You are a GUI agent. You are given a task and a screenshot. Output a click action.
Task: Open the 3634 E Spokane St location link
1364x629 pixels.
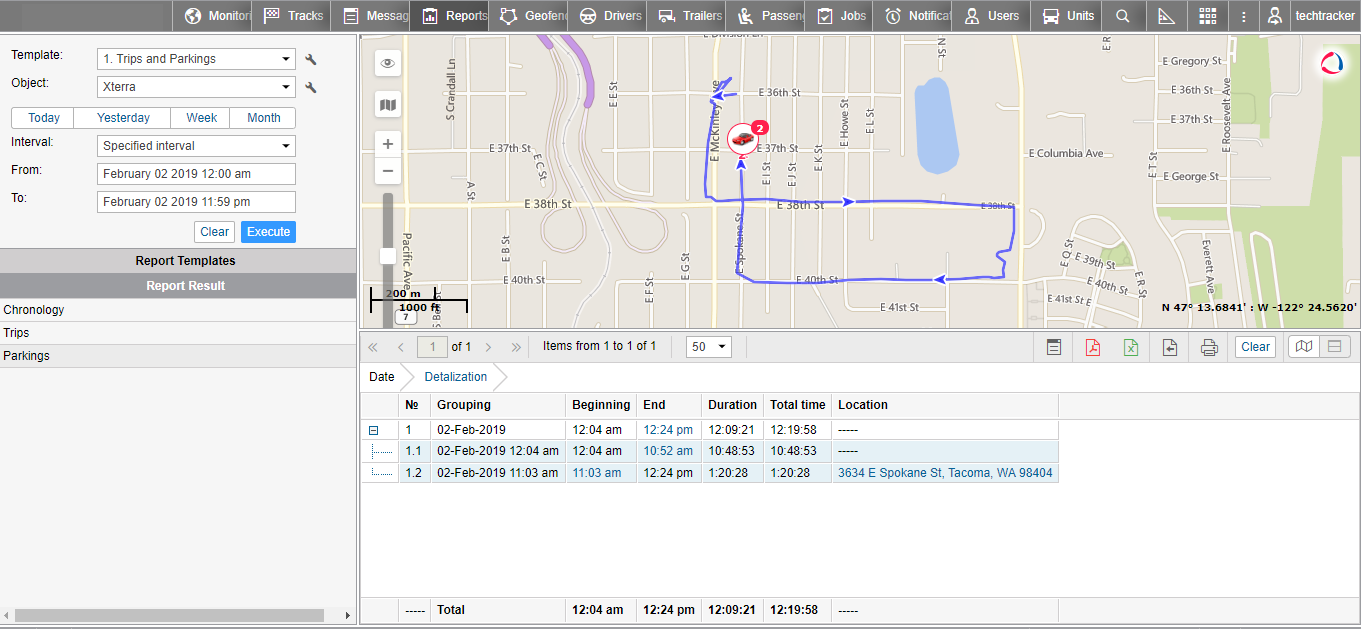944,473
